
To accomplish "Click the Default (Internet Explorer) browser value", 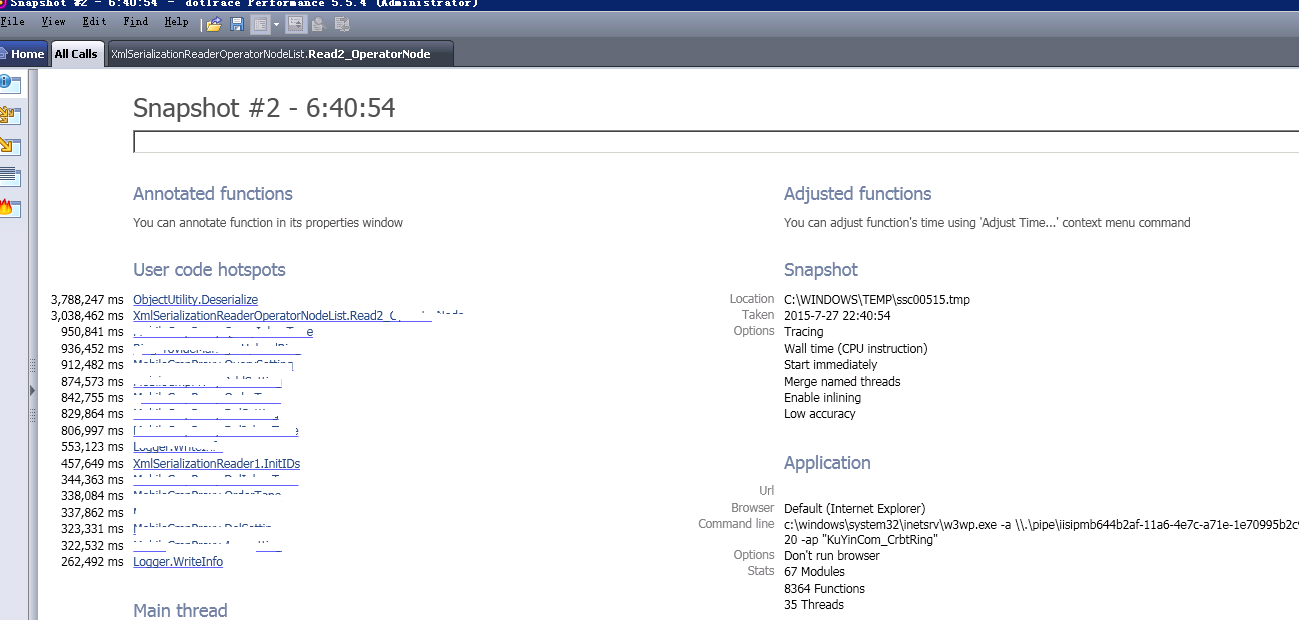I will tap(855, 508).
